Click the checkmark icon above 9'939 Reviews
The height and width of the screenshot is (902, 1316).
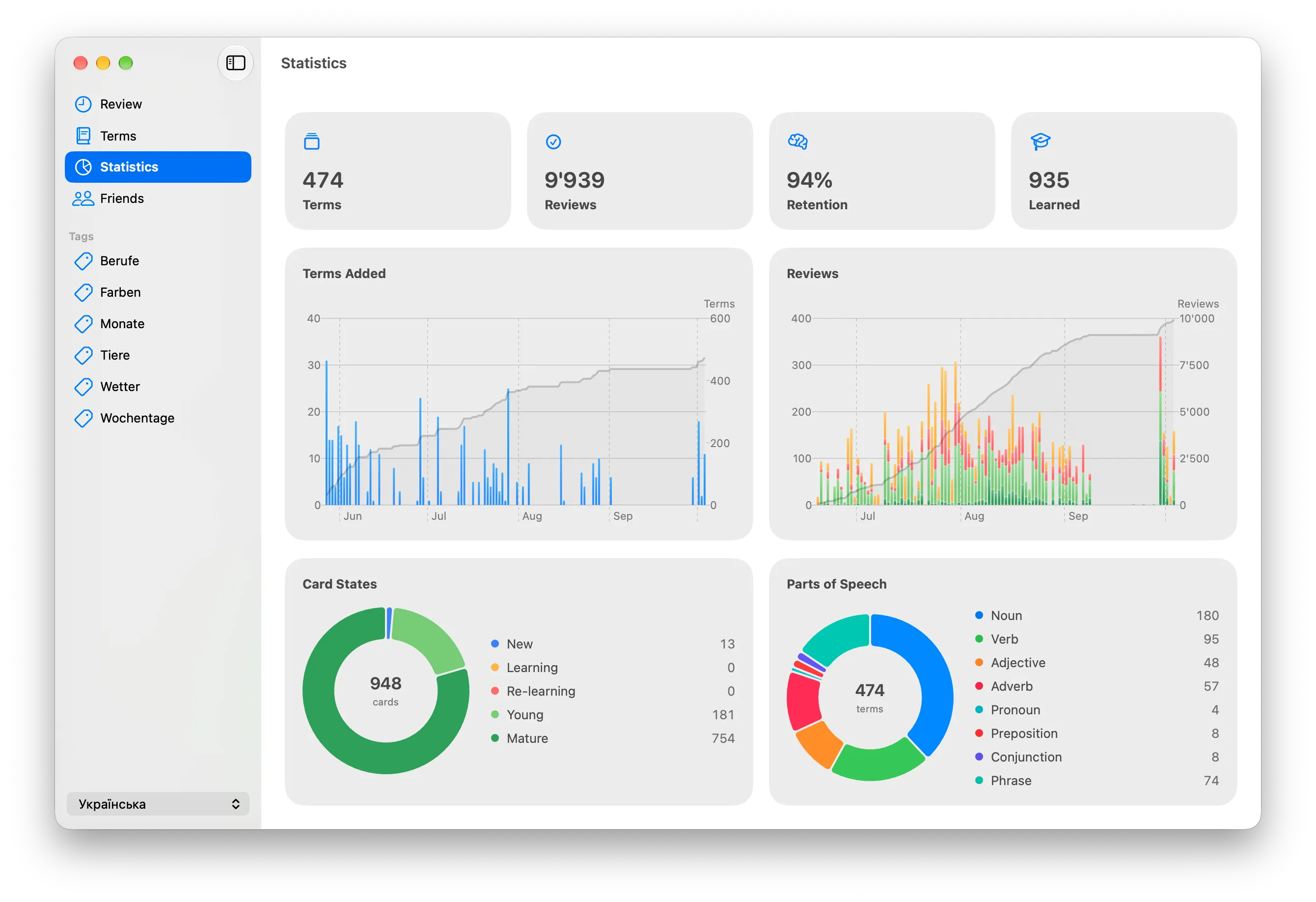(553, 141)
